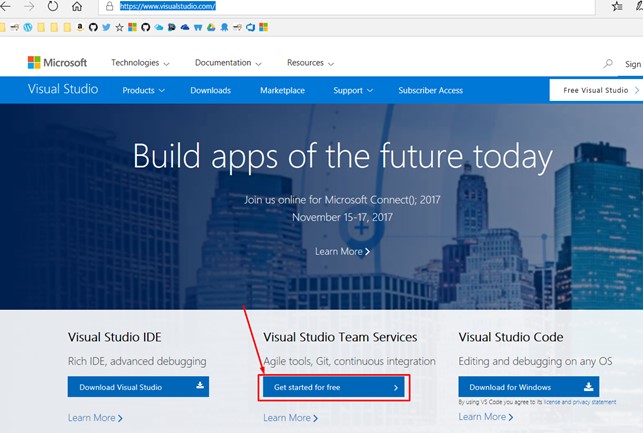
Task: Open Subscriber Access
Action: [430, 91]
